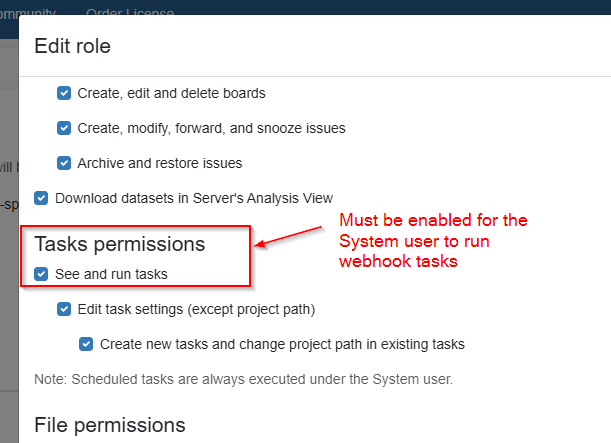This screenshot has height=443, width=611.
Task: Click the Edit role dialog title
Action: (x=72, y=45)
